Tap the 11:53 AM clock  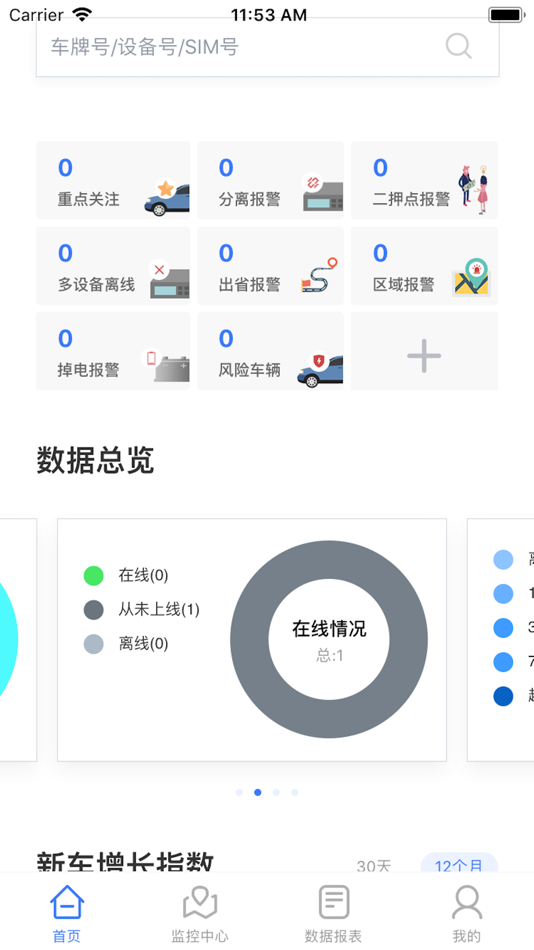[269, 15]
